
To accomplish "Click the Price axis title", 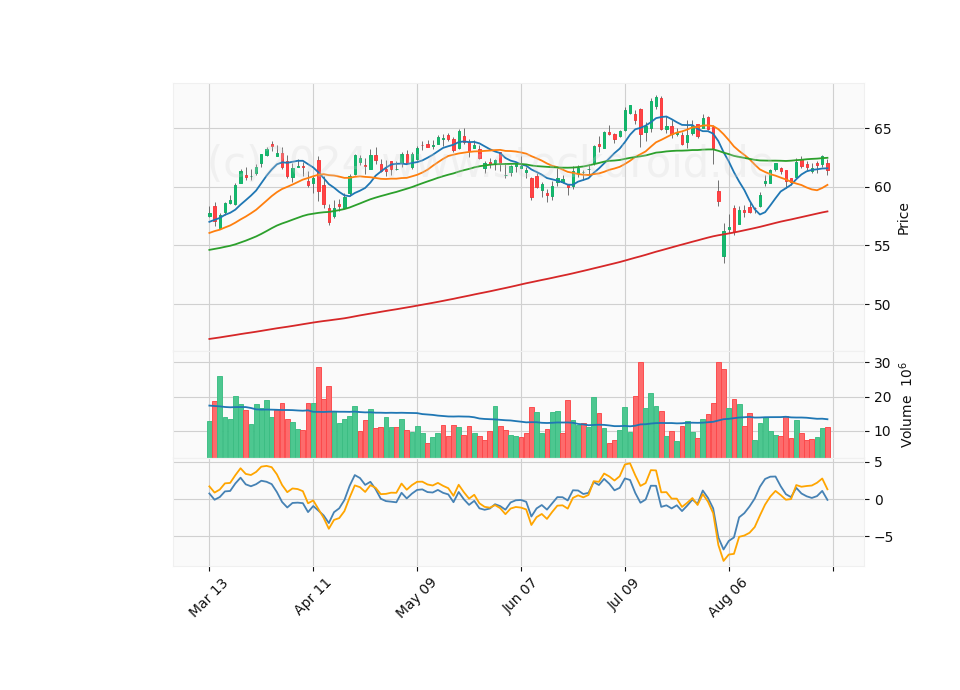I will (903, 220).
